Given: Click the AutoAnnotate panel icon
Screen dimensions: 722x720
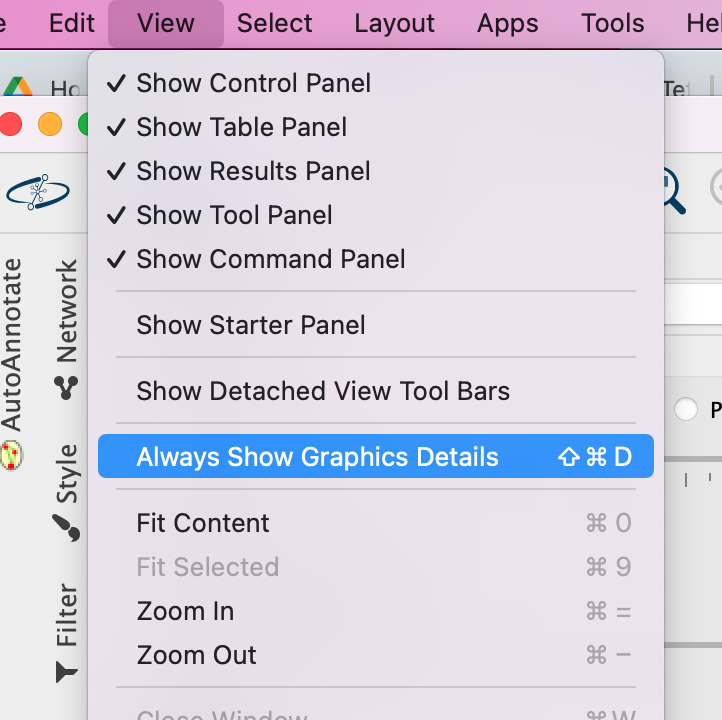Looking at the screenshot, I should (12, 455).
